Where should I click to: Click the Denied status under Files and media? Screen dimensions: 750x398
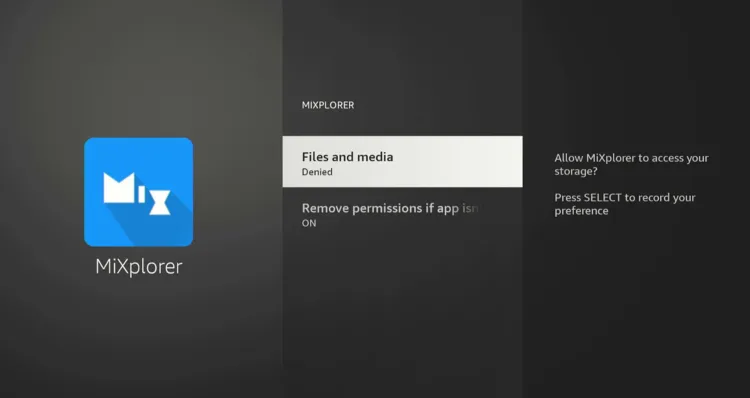click(x=317, y=172)
